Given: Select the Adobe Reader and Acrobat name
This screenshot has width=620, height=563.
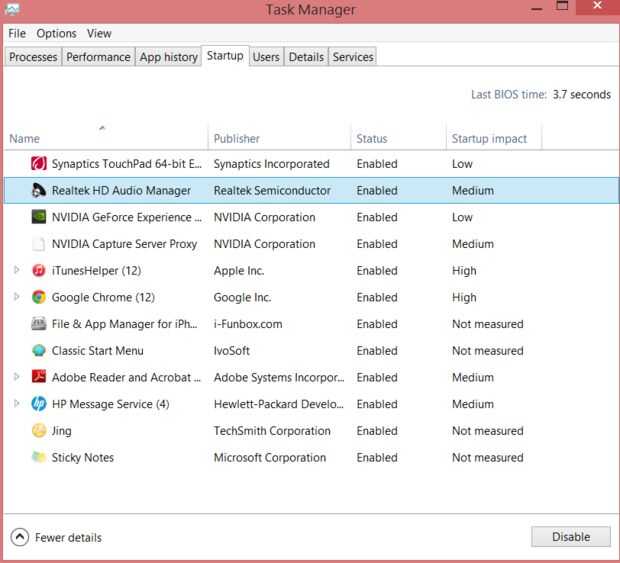Looking at the screenshot, I should 127,378.
